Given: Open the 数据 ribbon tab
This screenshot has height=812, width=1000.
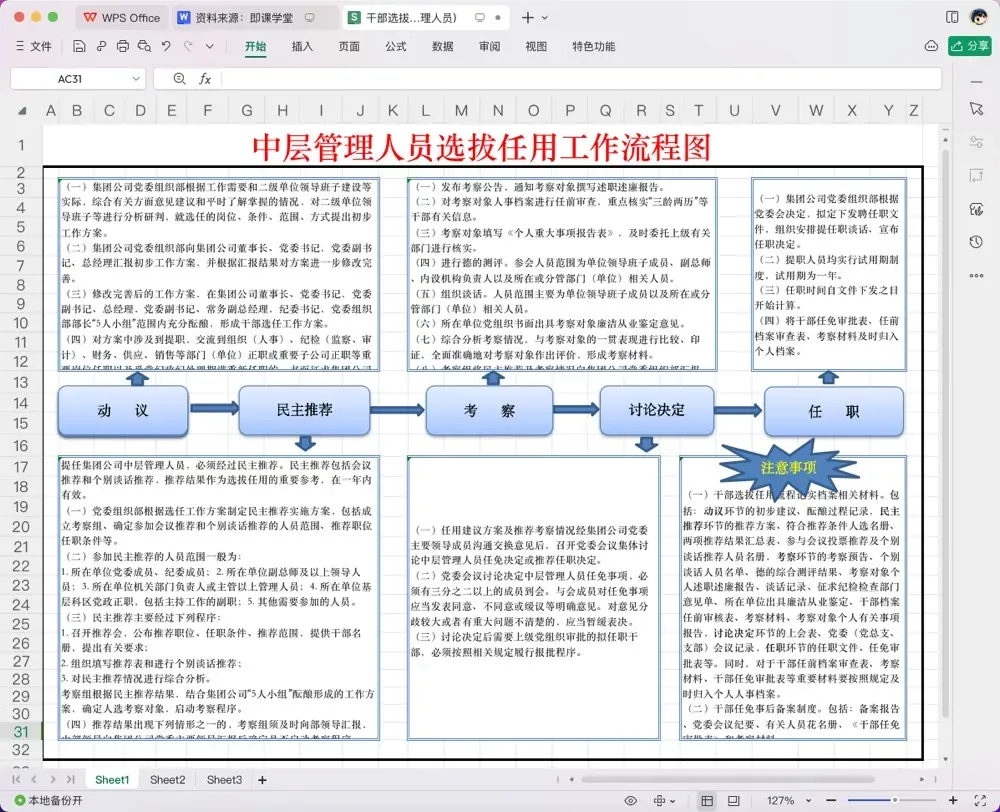Looking at the screenshot, I should 443,46.
